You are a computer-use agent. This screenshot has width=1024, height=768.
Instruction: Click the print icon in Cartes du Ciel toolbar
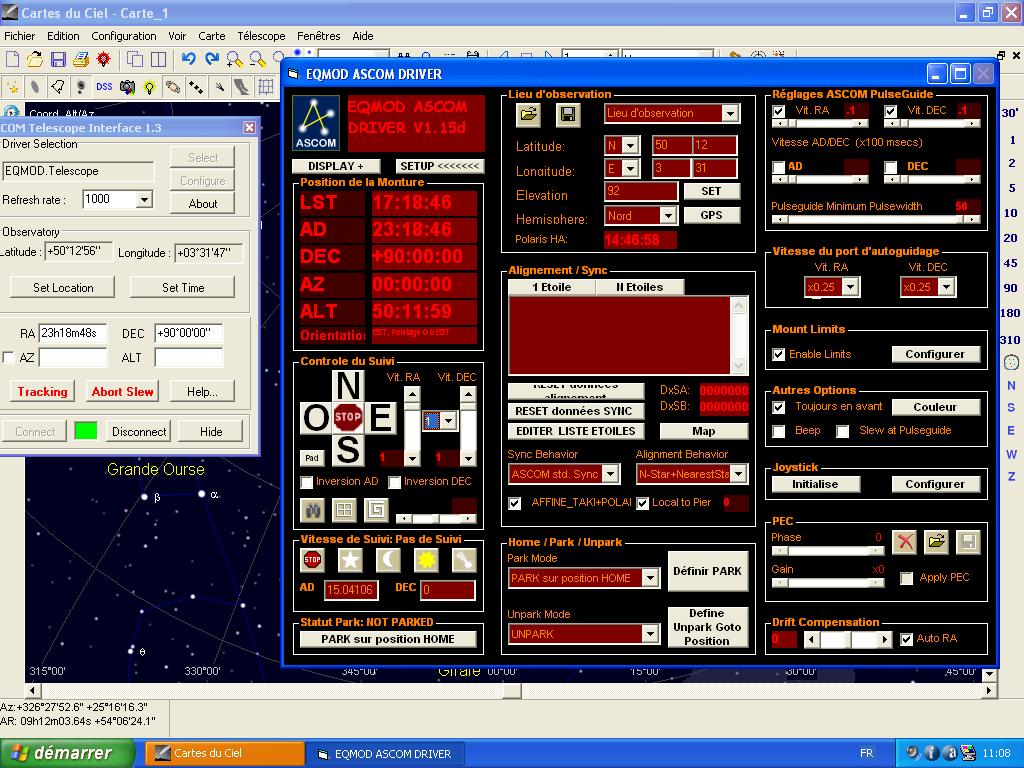coord(81,60)
